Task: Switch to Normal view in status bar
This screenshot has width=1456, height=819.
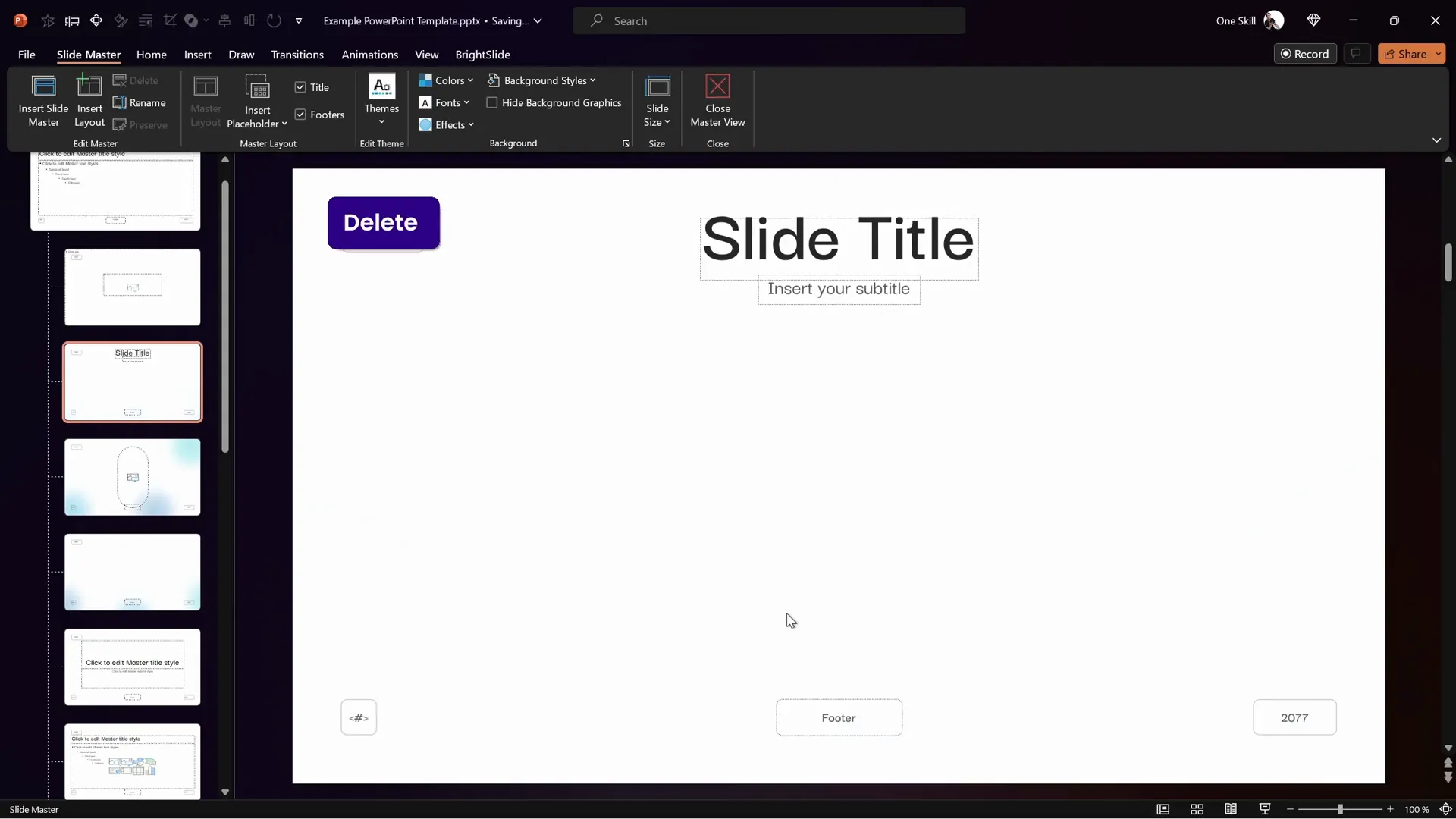Action: click(1163, 809)
